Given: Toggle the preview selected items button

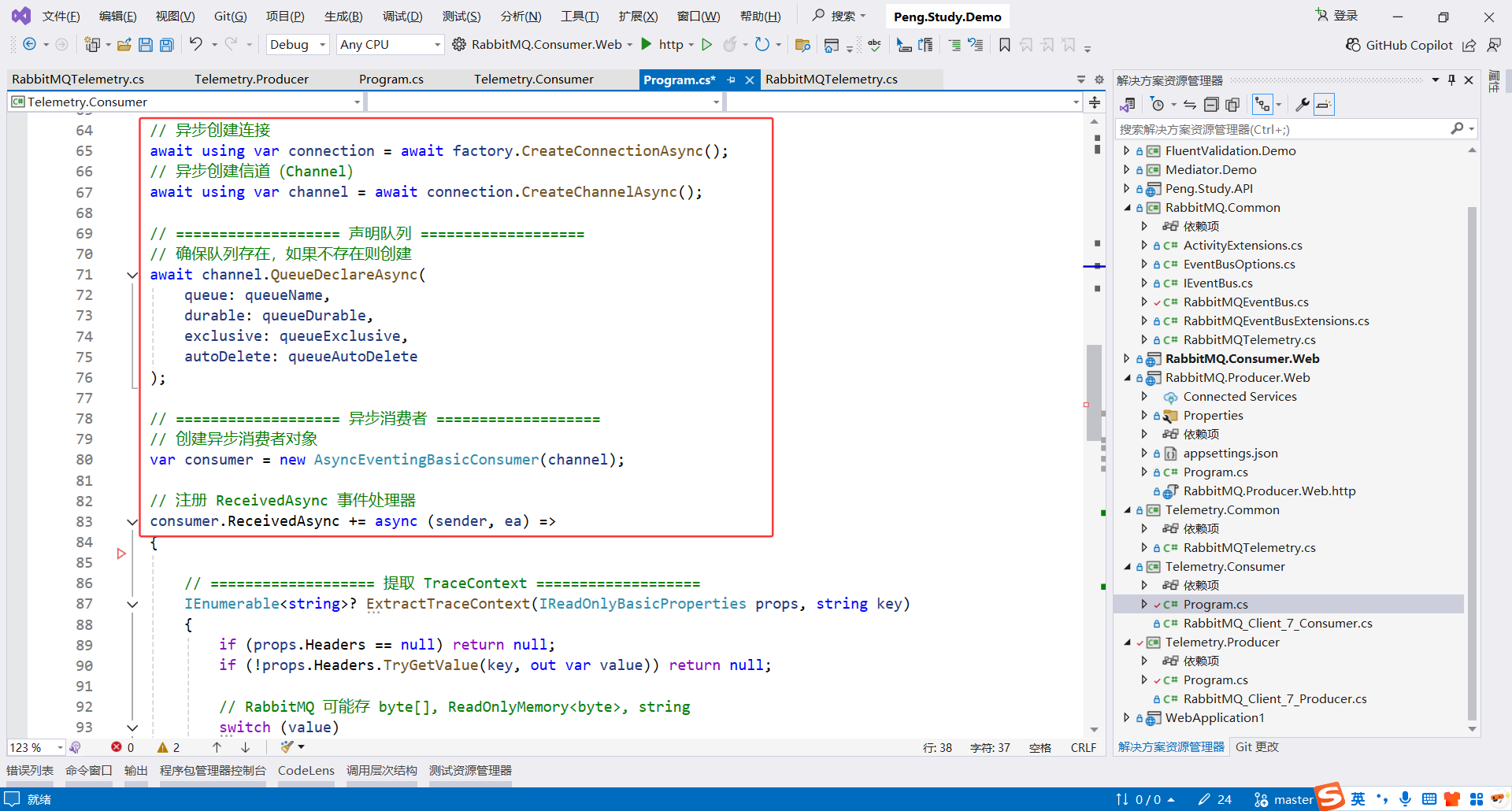Looking at the screenshot, I should (x=1324, y=104).
